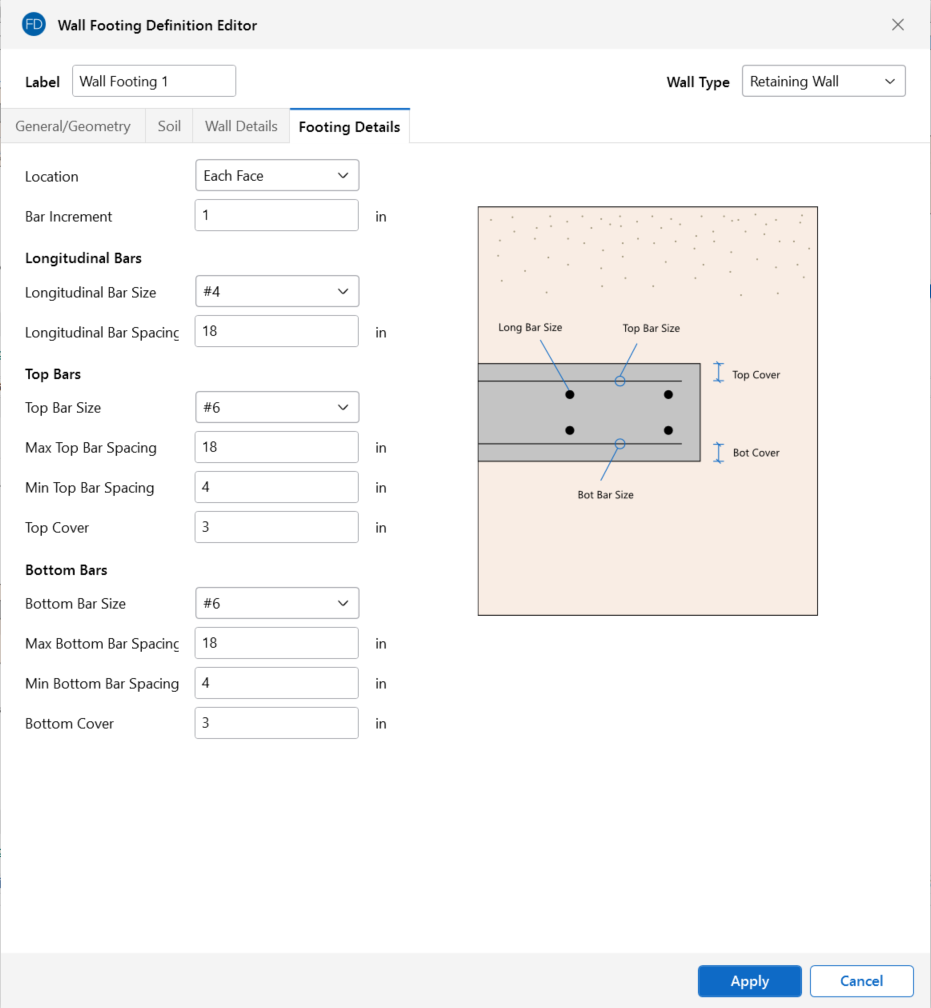The image size is (931, 1008).
Task: Click the Label text field
Action: 154,82
